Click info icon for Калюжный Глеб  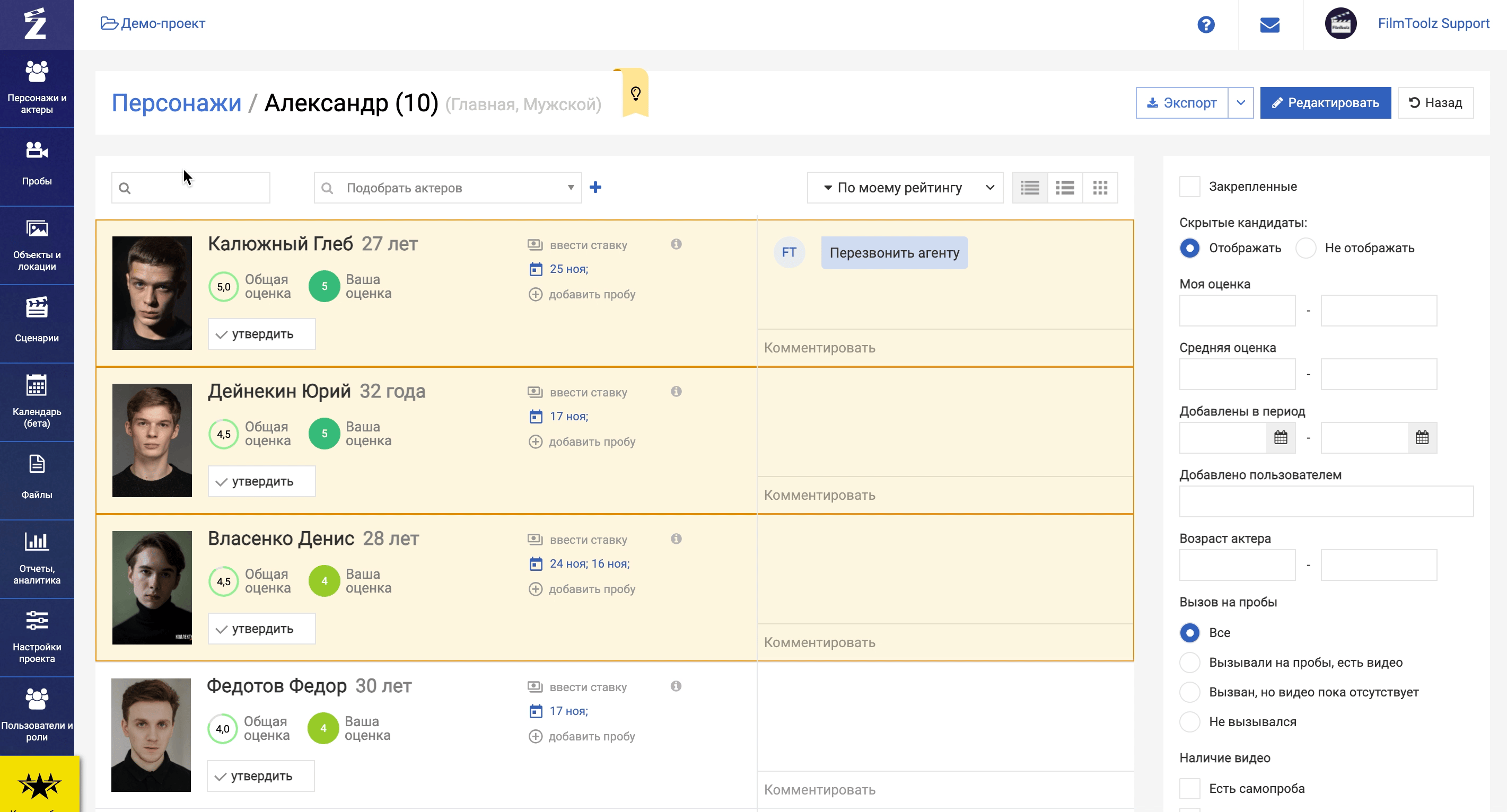[x=676, y=244]
